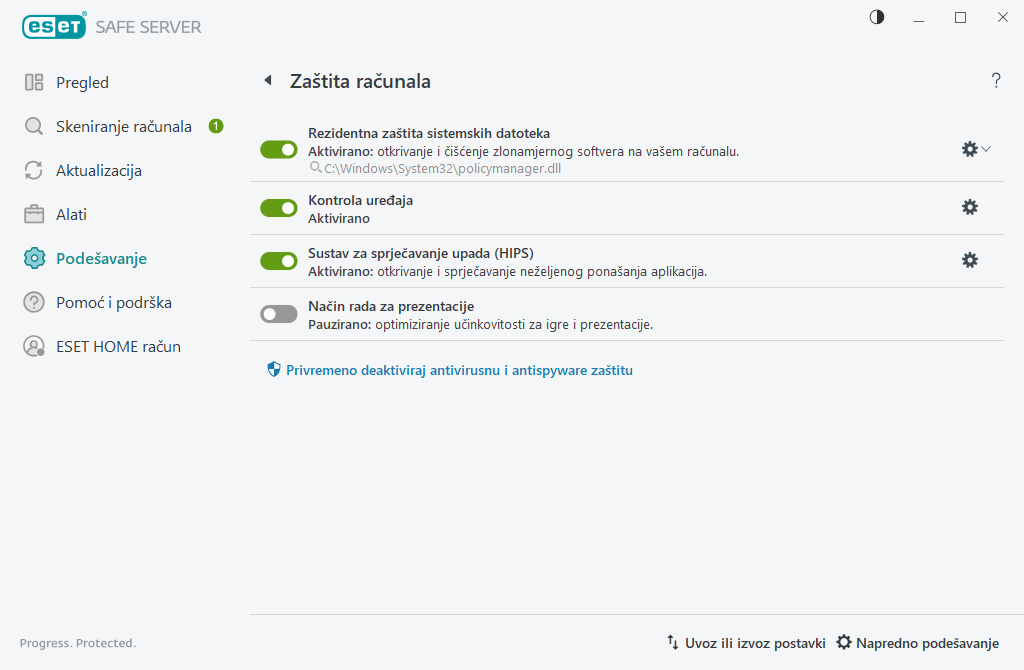Open the Pregled section icon

33,82
